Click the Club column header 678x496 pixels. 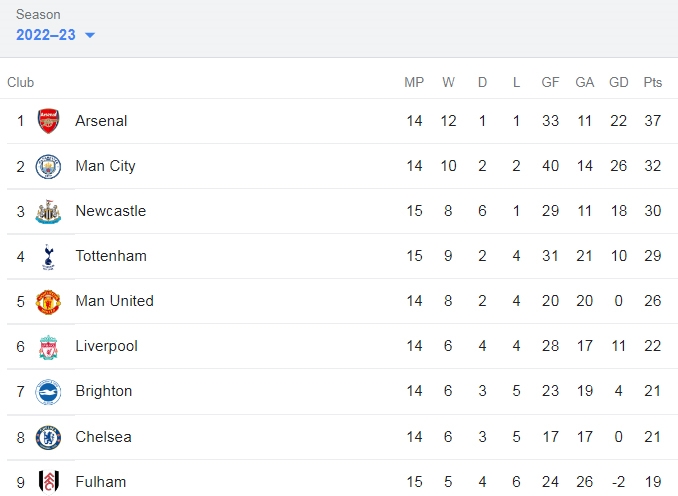[x=20, y=82]
